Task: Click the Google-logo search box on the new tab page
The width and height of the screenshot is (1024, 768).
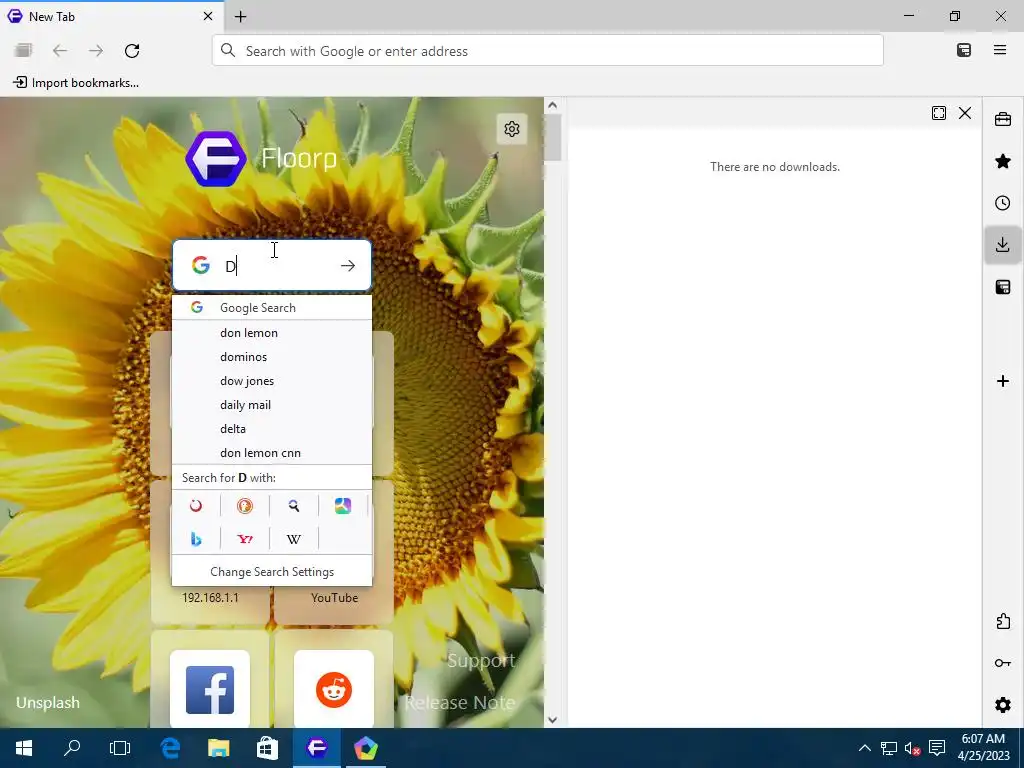Action: click(x=272, y=265)
